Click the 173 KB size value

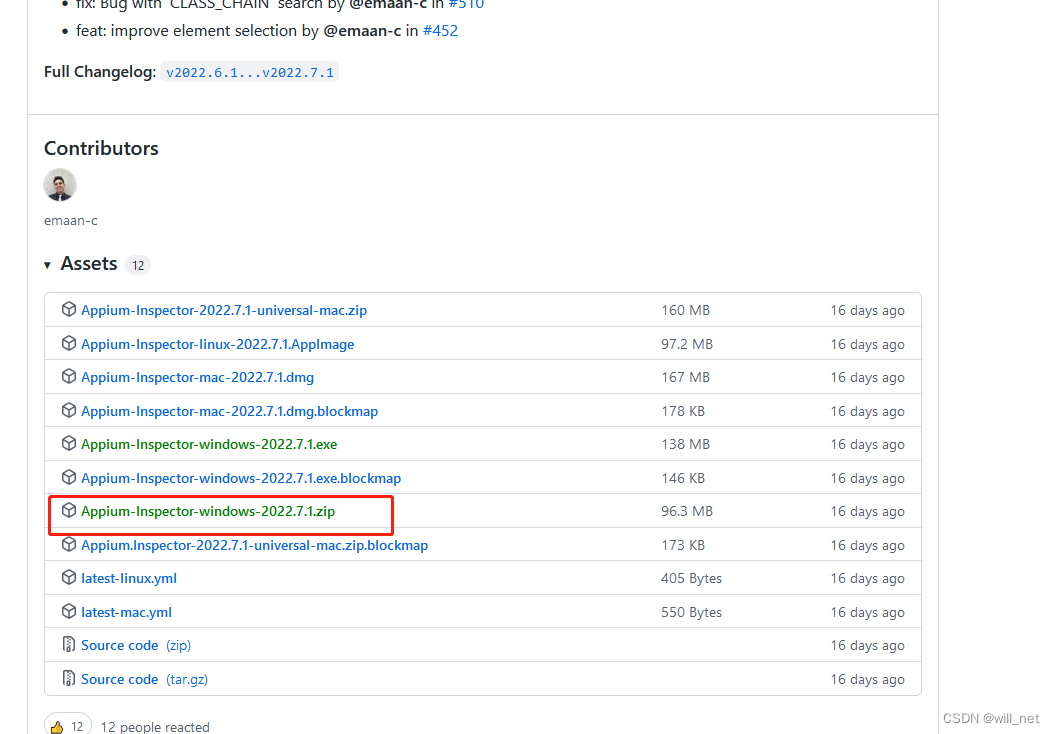pos(683,545)
